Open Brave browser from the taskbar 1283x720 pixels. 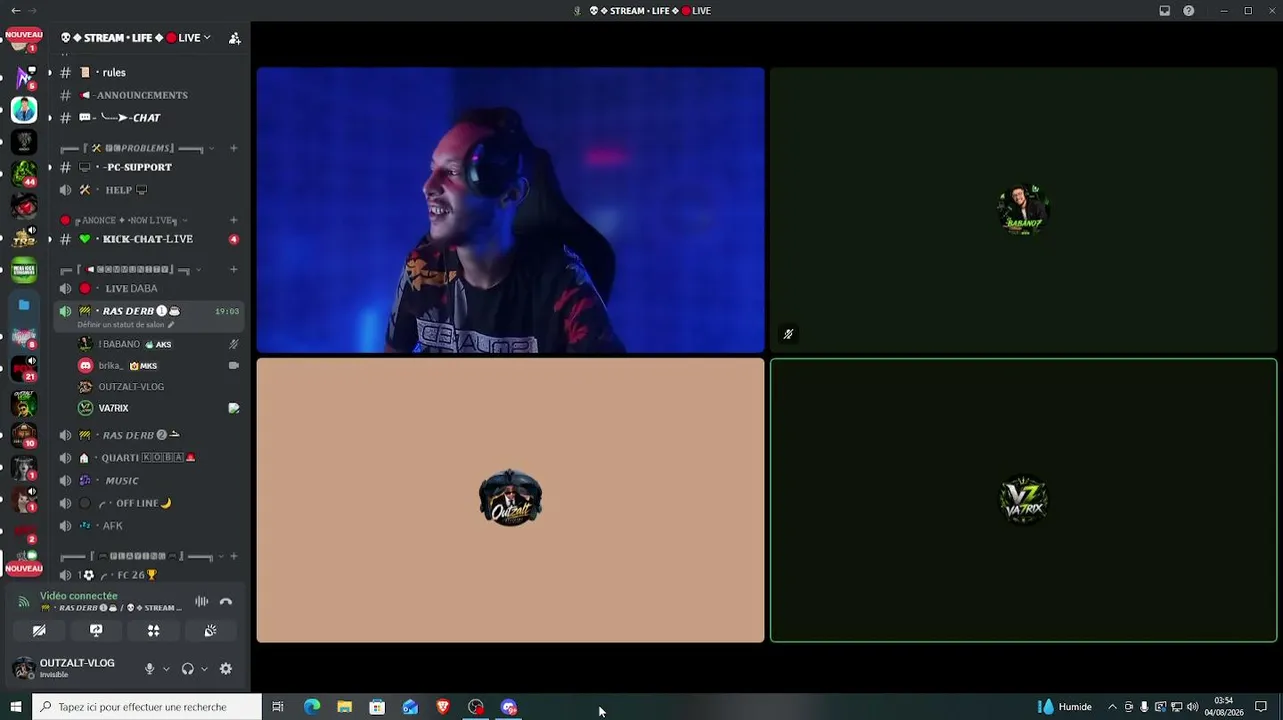[x=443, y=707]
